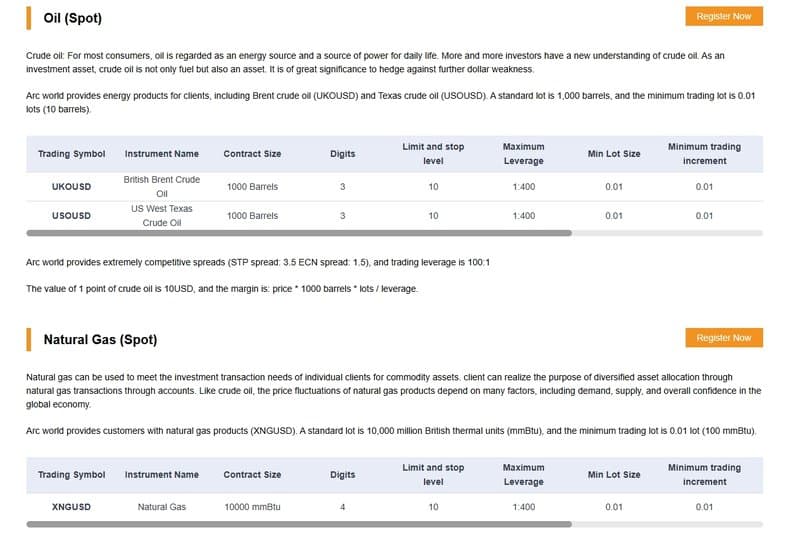Click the Natural Gas instrument name cell
Screen dimensions: 800x543
[162, 507]
